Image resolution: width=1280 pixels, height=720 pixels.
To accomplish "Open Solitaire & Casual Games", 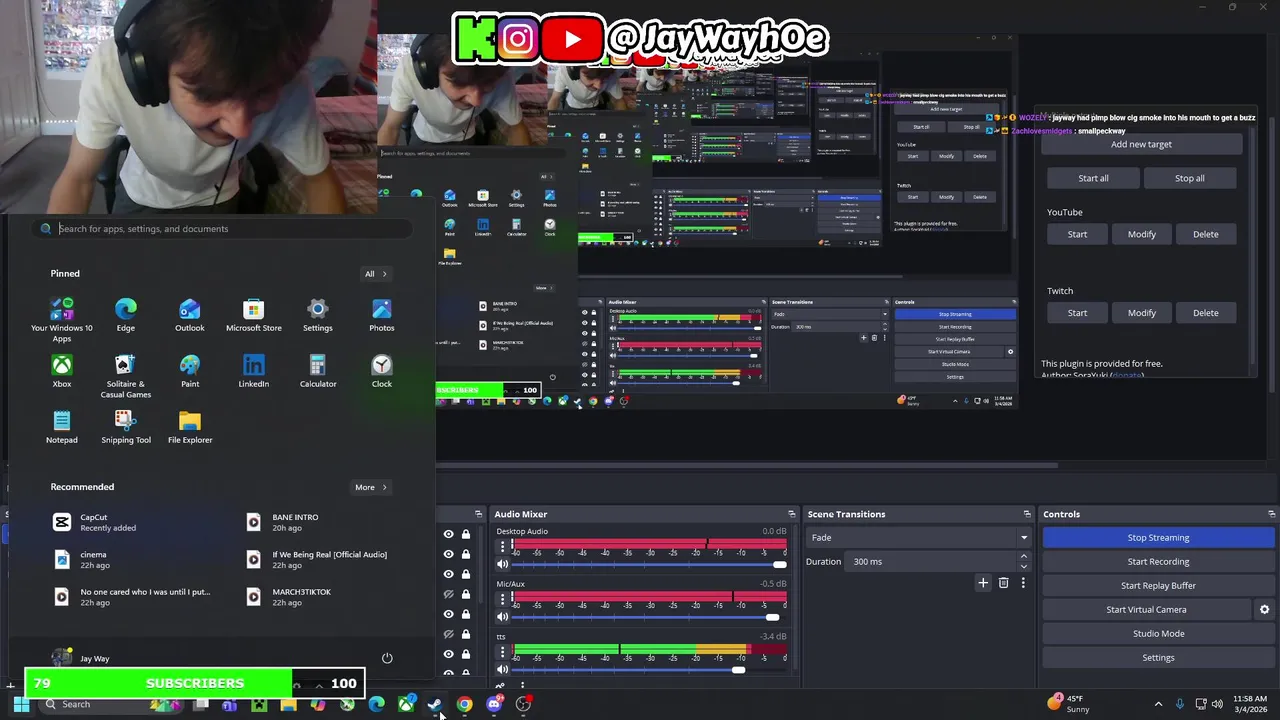I will (x=126, y=376).
